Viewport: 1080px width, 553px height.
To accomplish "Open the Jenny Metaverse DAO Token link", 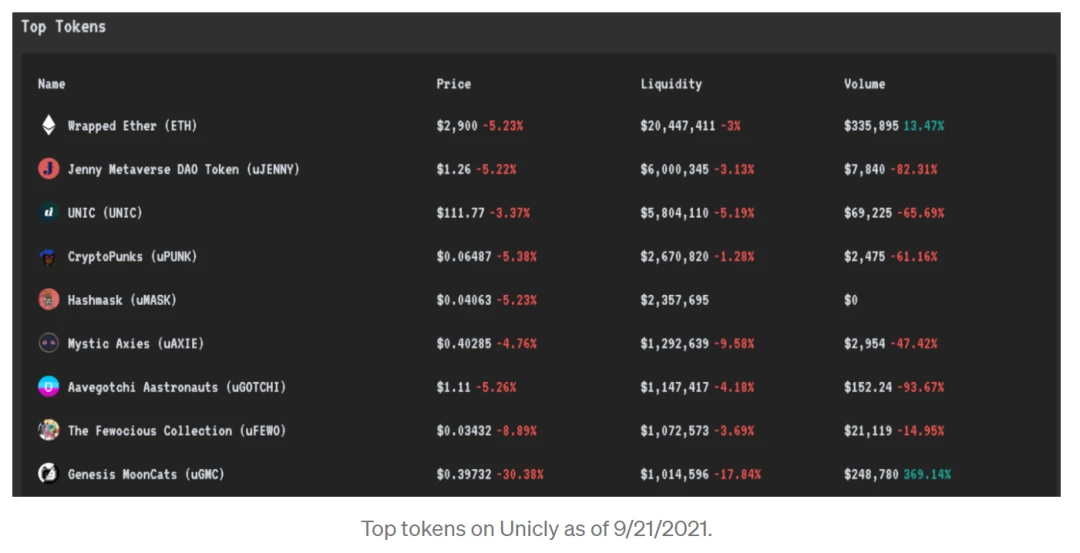I will (x=183, y=169).
